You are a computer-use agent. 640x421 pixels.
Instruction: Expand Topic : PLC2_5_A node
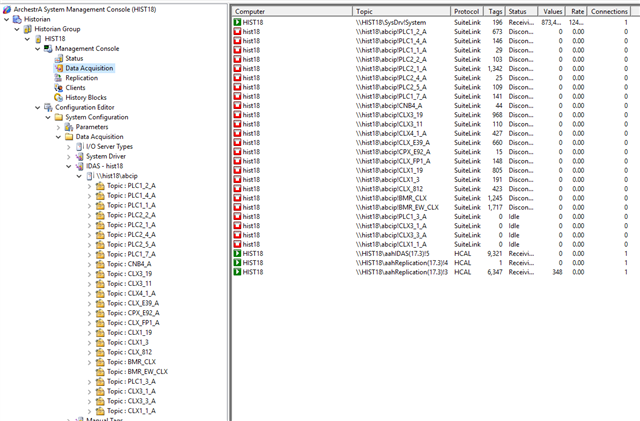tap(89, 245)
